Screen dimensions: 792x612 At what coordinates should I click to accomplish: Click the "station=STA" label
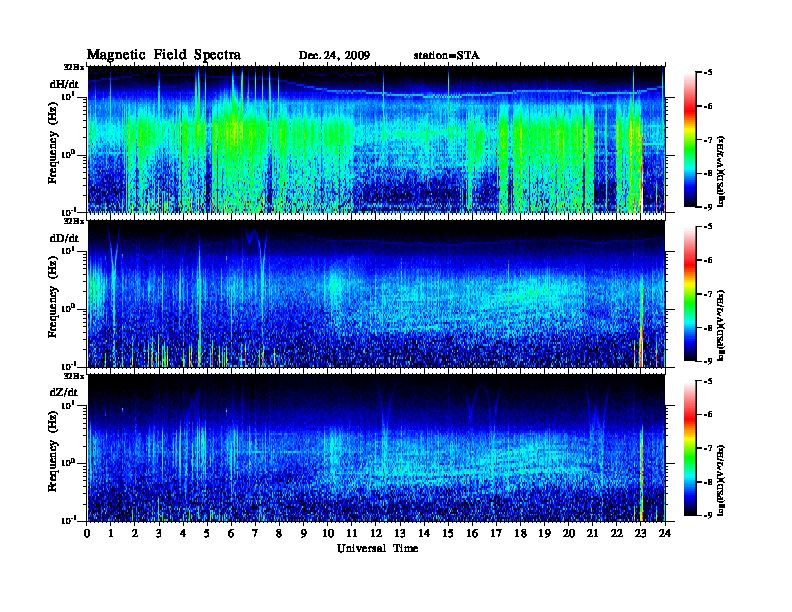point(447,55)
